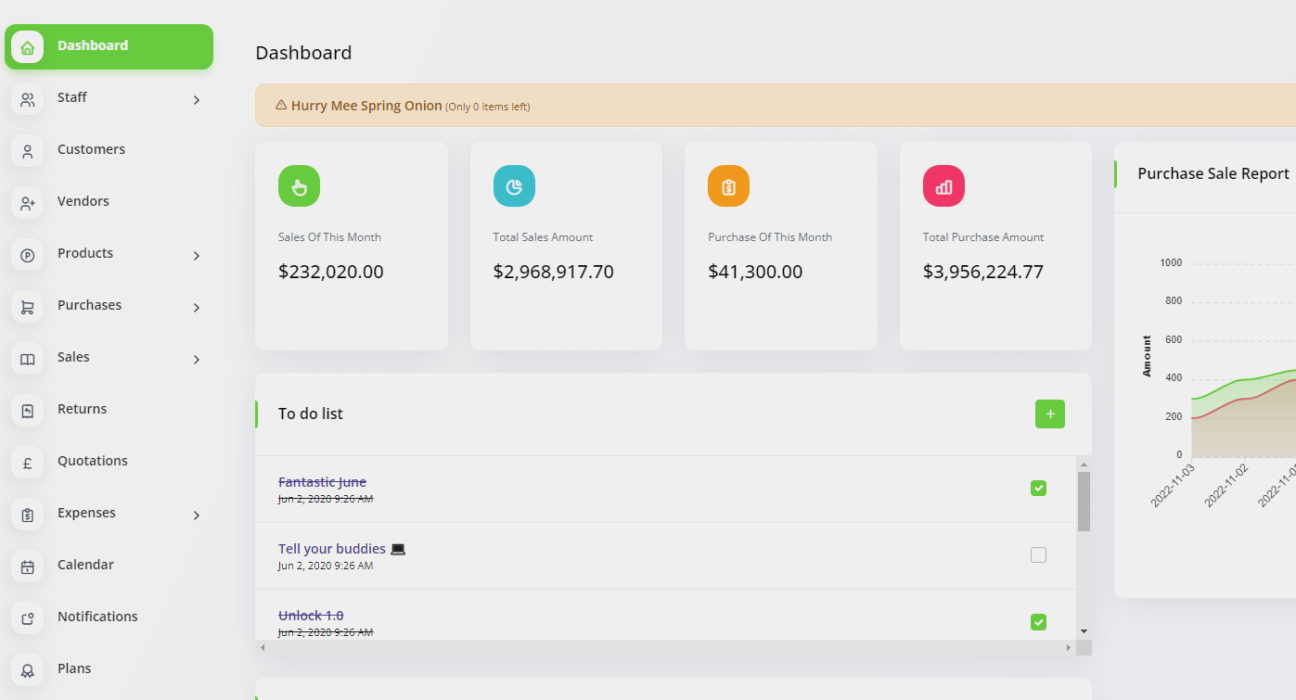
Task: Click the Quotations pound-sign icon
Action: click(x=27, y=462)
